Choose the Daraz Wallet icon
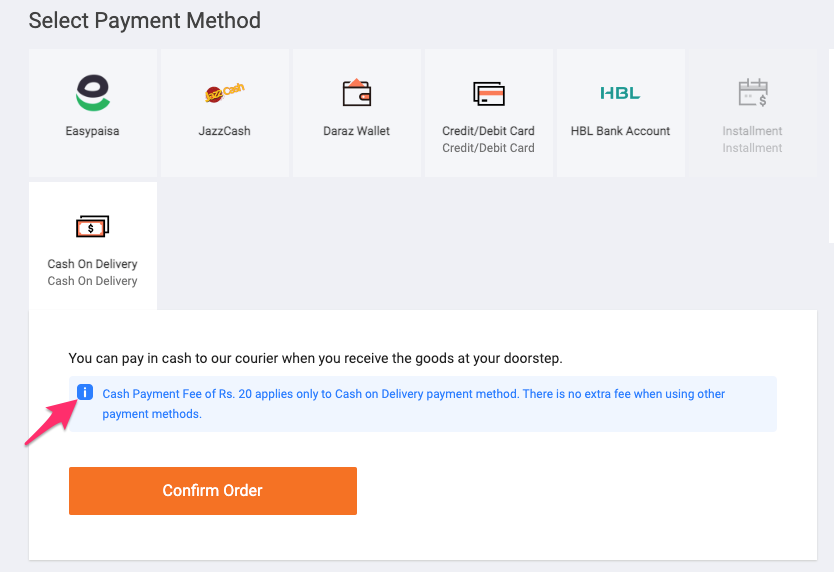The image size is (834, 572). coord(356,93)
